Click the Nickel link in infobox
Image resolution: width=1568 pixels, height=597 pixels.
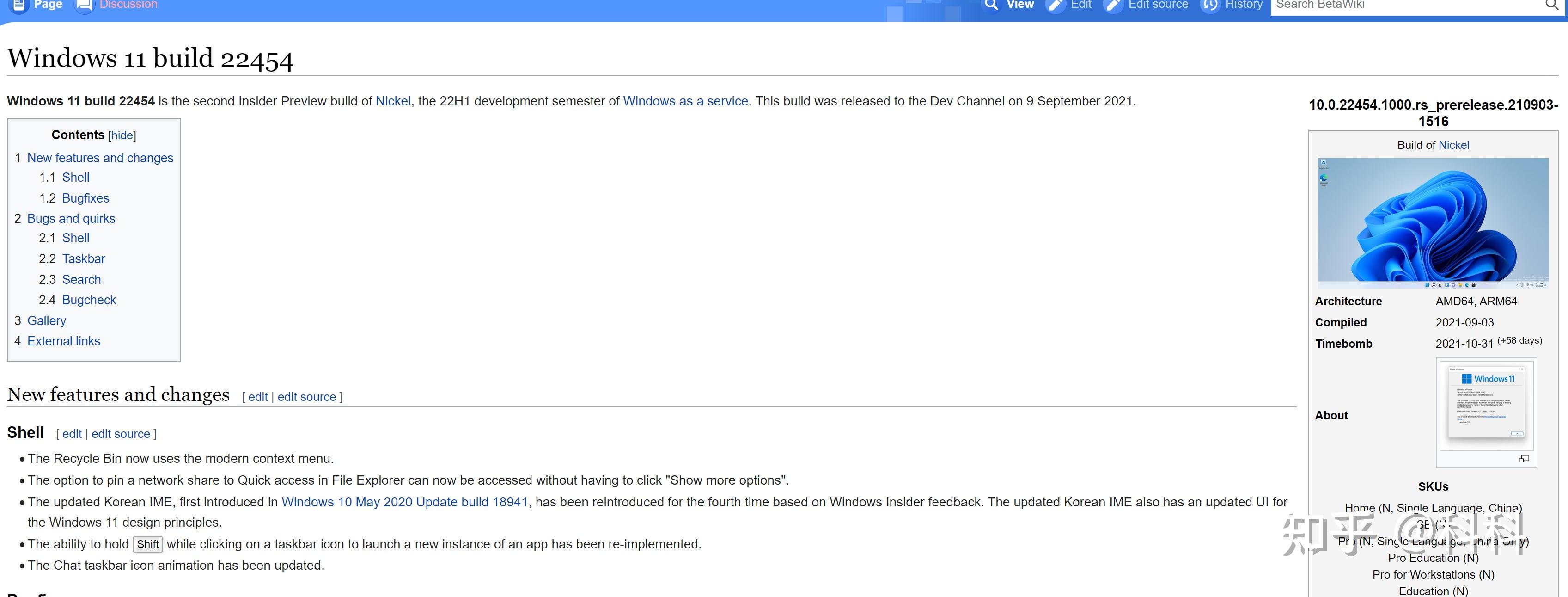pos(1453,145)
